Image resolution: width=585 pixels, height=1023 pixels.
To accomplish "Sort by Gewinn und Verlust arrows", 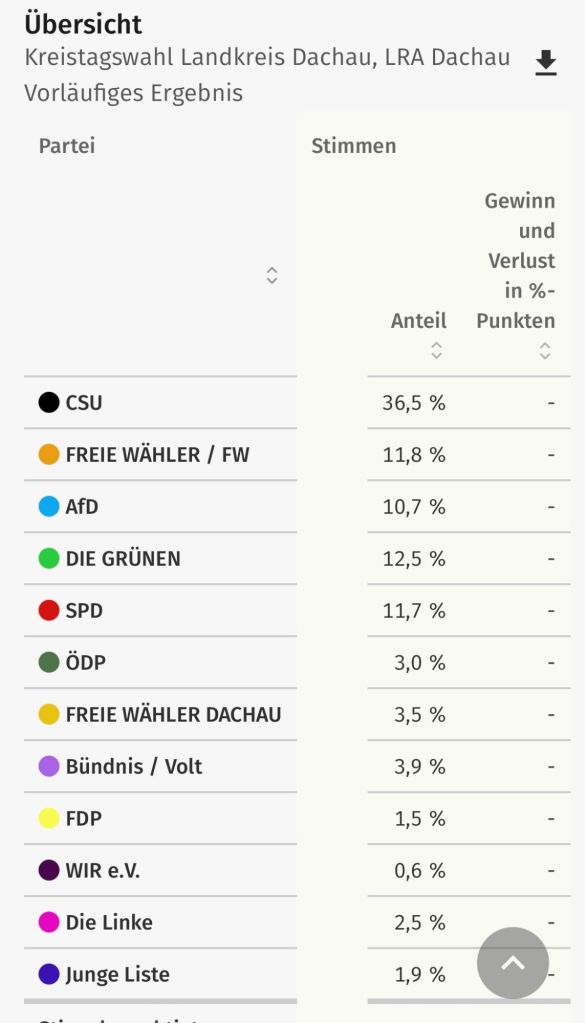I will point(545,350).
